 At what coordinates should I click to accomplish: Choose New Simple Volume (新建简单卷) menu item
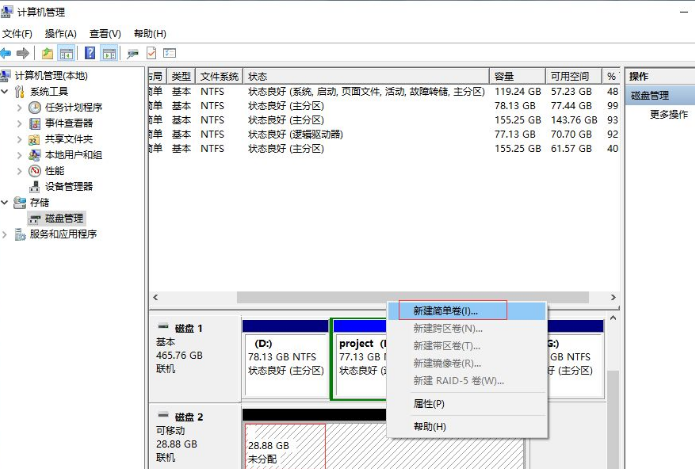446,311
